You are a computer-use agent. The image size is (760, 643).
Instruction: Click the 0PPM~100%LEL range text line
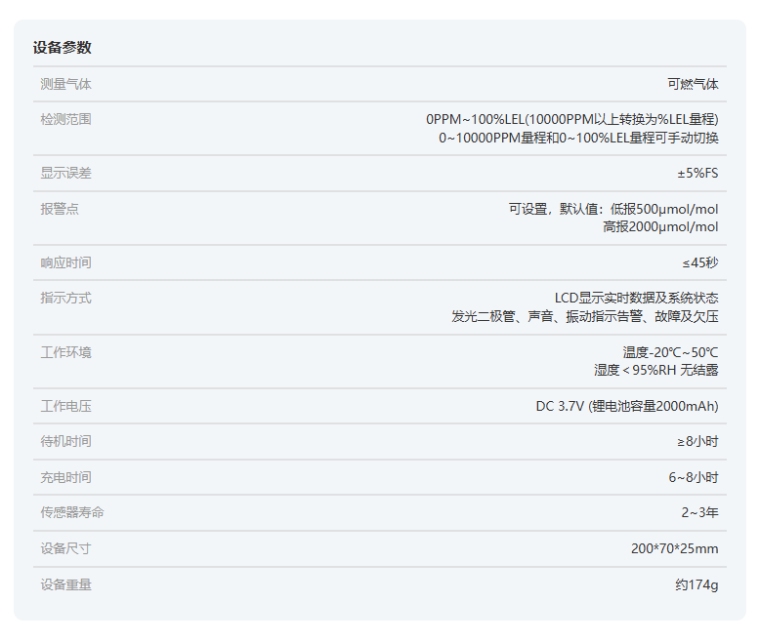(572, 120)
